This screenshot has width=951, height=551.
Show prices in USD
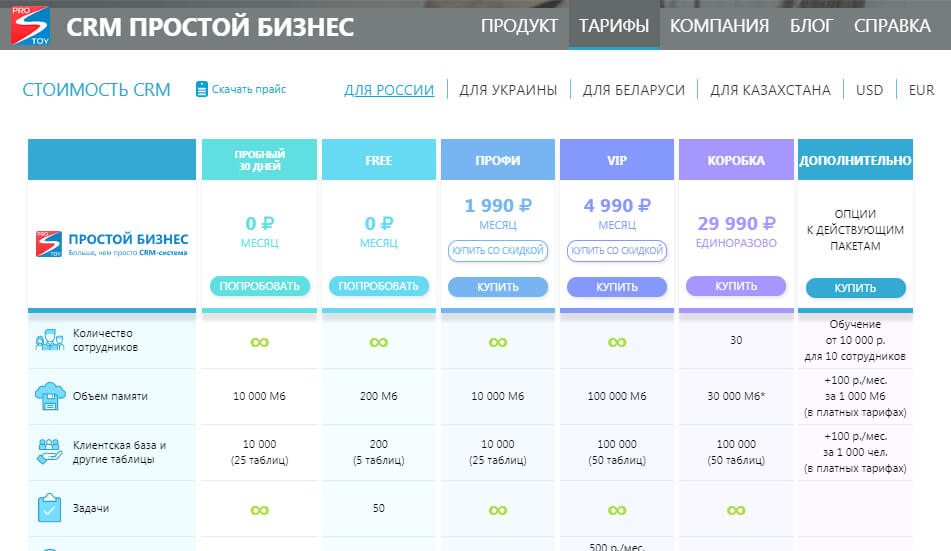869,90
